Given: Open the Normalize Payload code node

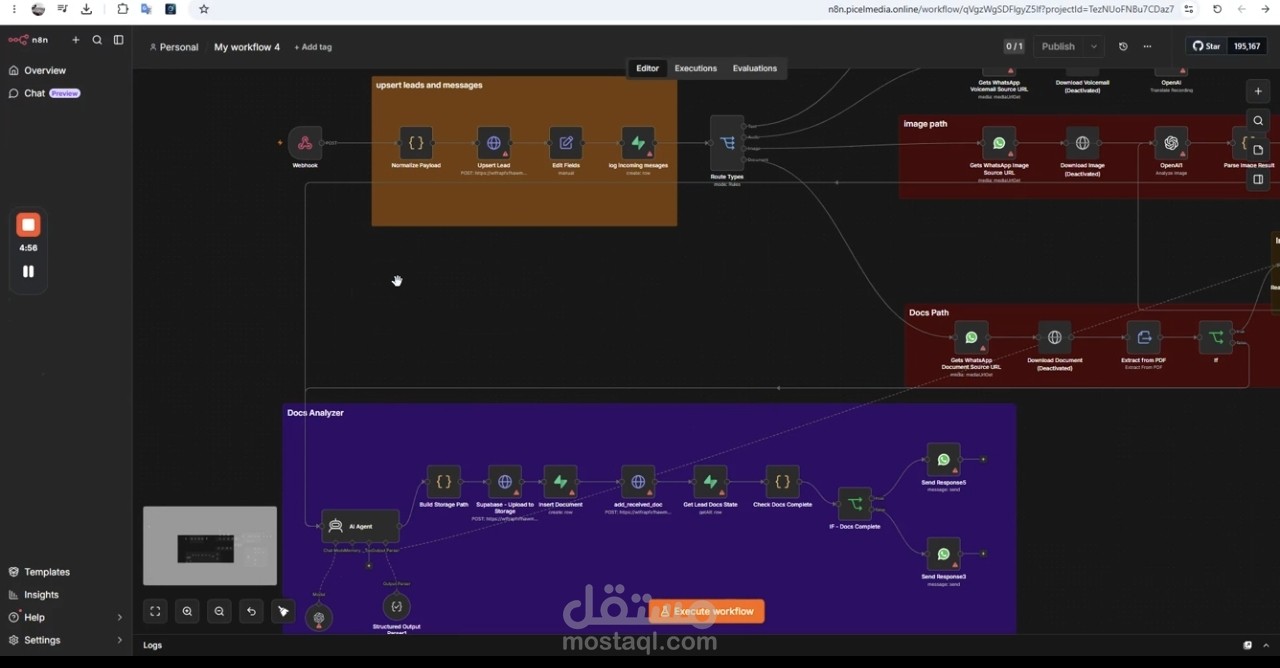Looking at the screenshot, I should click(x=416, y=143).
